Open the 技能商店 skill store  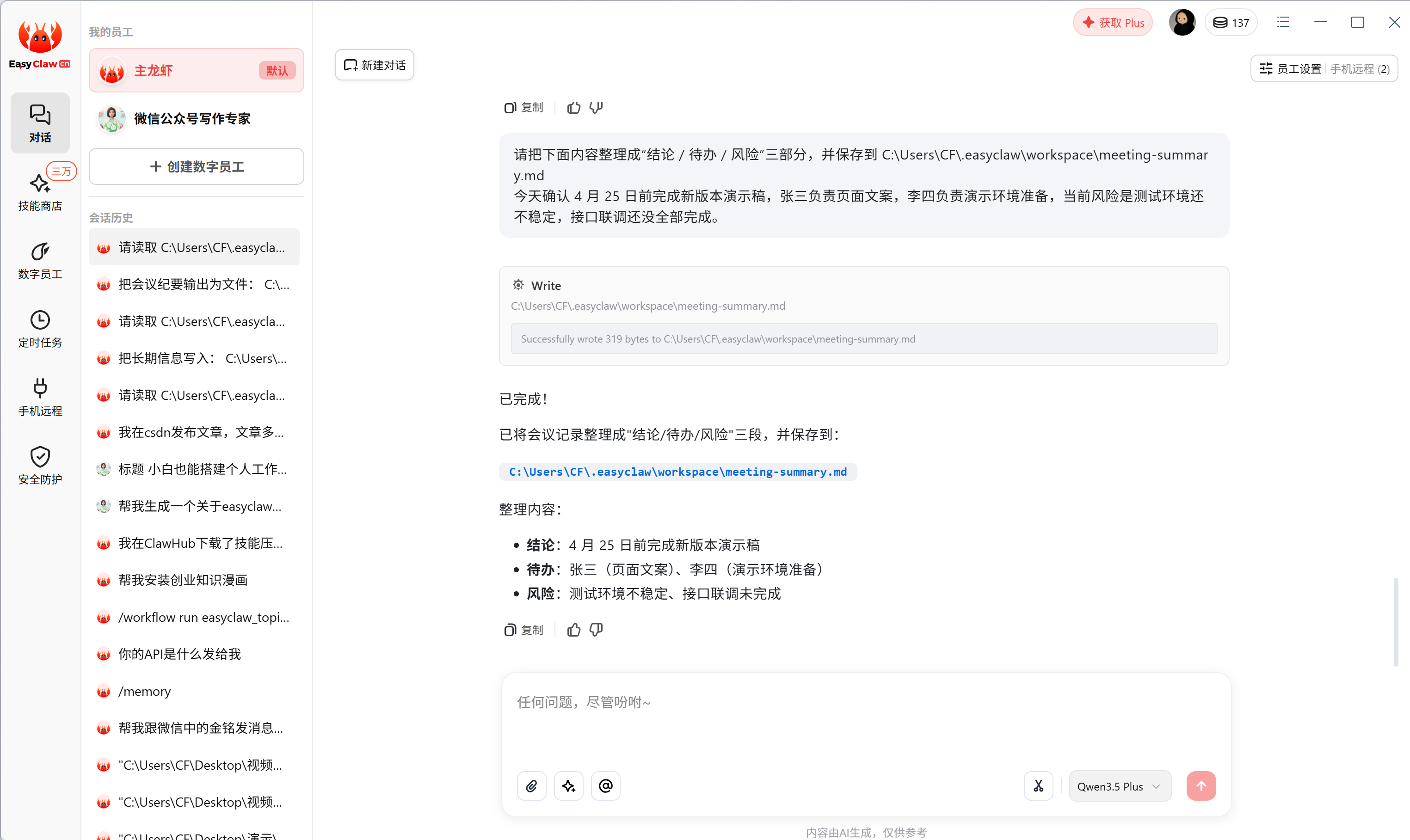click(x=40, y=191)
